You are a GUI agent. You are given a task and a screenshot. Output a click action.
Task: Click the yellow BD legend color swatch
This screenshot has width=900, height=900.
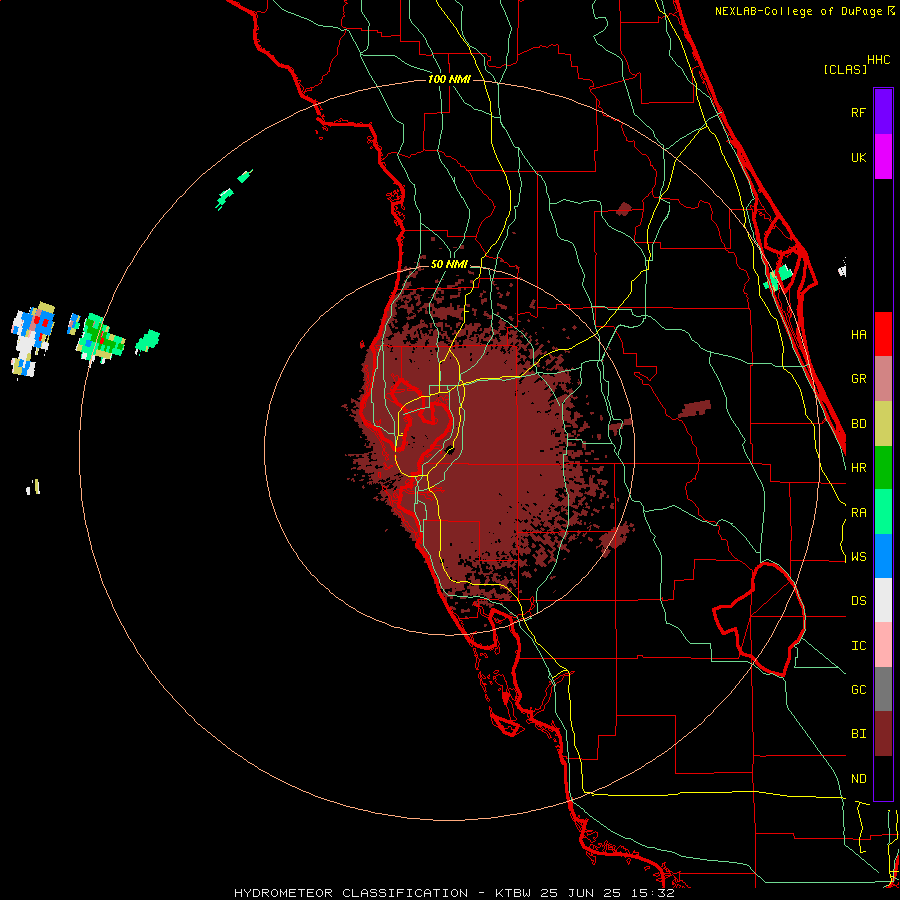883,424
